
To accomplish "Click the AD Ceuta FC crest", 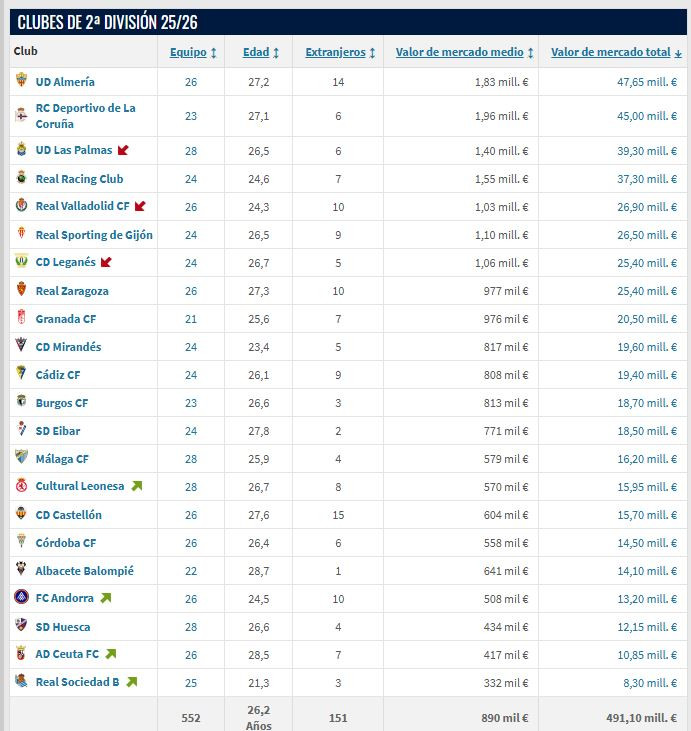I will [21, 653].
